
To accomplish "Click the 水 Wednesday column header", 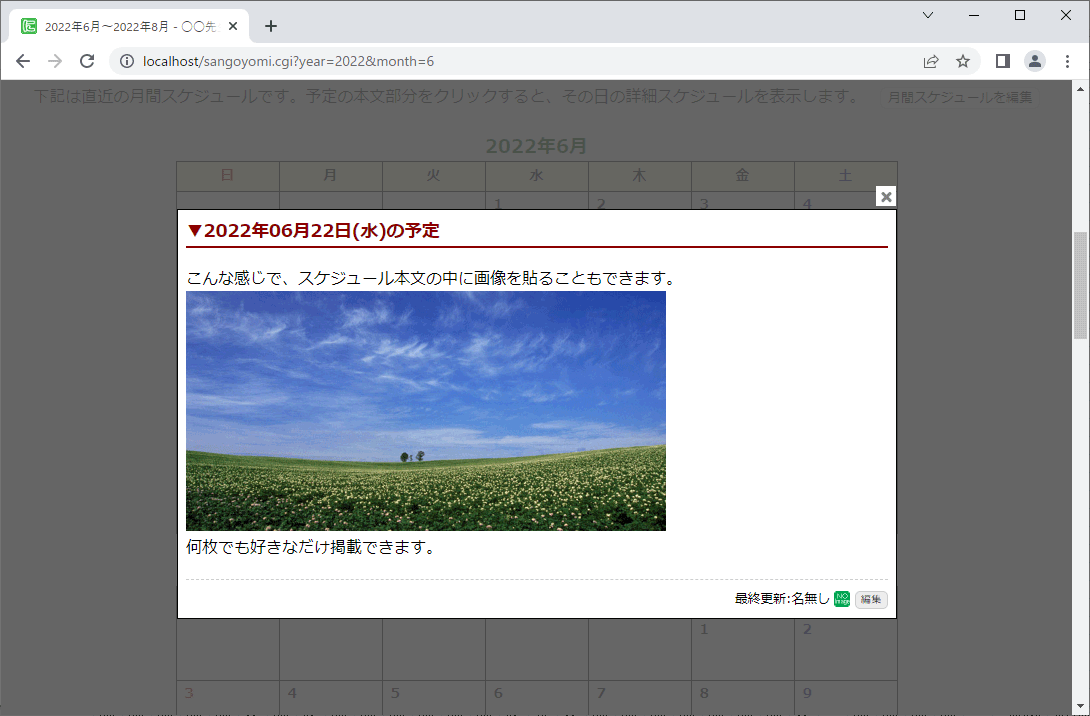I will point(536,176).
